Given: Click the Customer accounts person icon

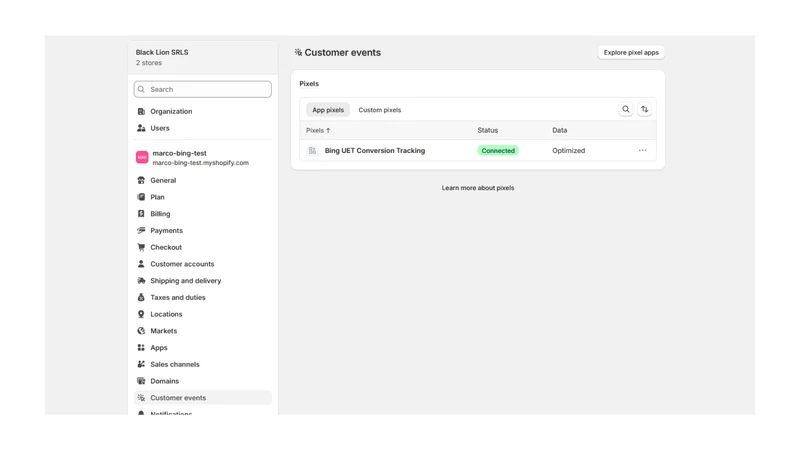Looking at the screenshot, I should (x=141, y=264).
